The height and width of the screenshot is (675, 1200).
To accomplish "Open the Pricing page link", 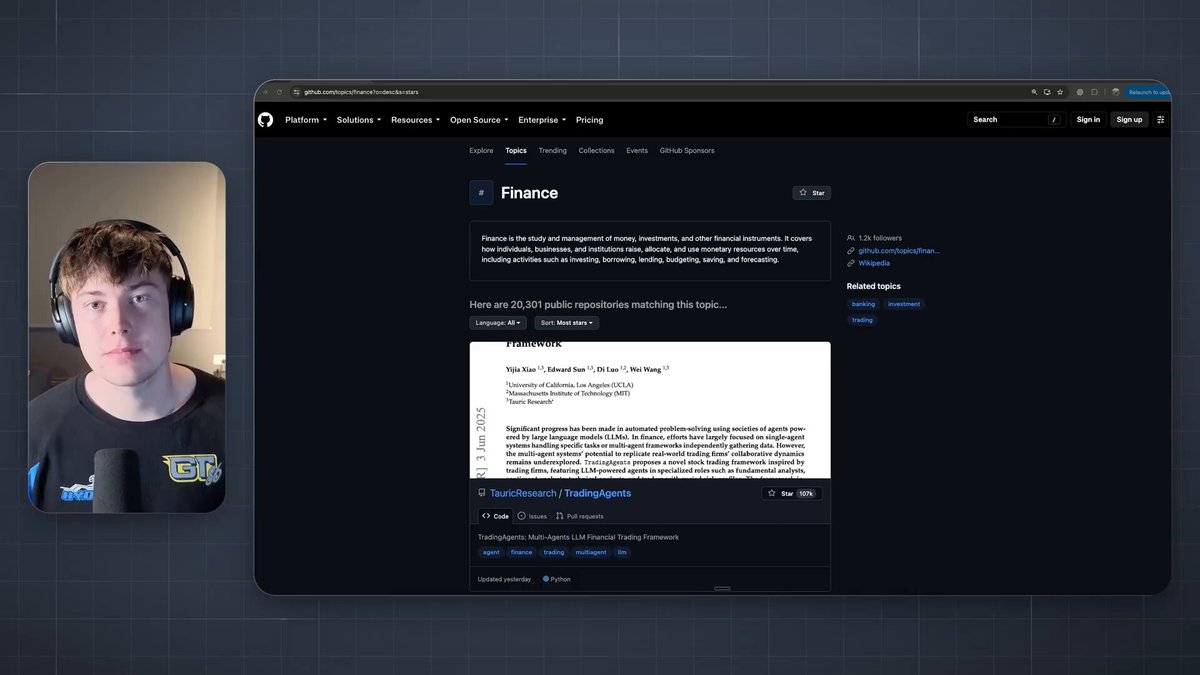I will pos(590,120).
